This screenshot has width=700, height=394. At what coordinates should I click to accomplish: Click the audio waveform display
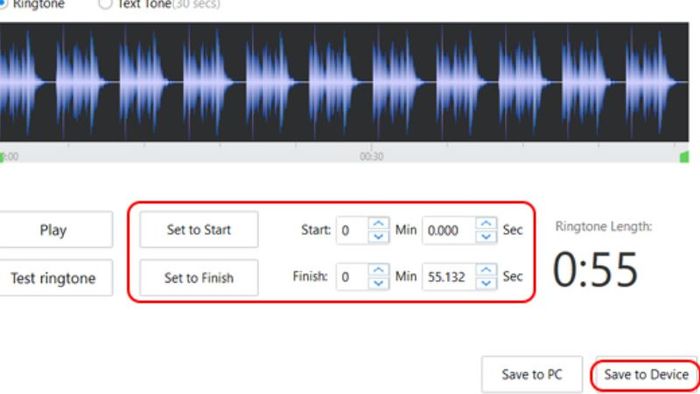[x=344, y=82]
